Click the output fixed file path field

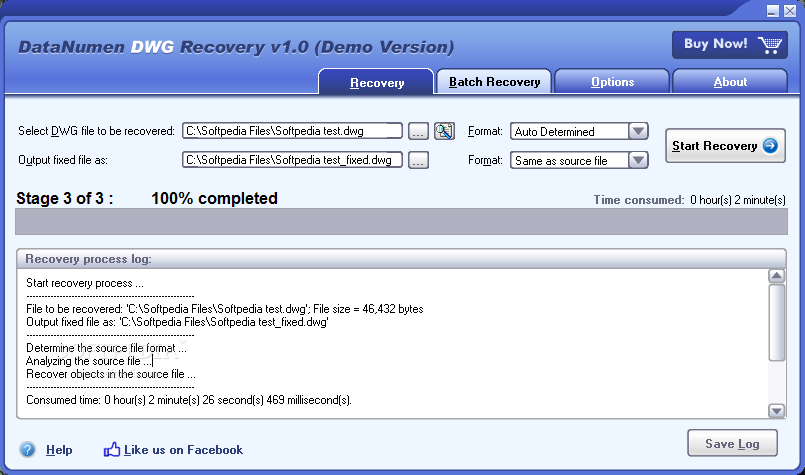(292, 160)
